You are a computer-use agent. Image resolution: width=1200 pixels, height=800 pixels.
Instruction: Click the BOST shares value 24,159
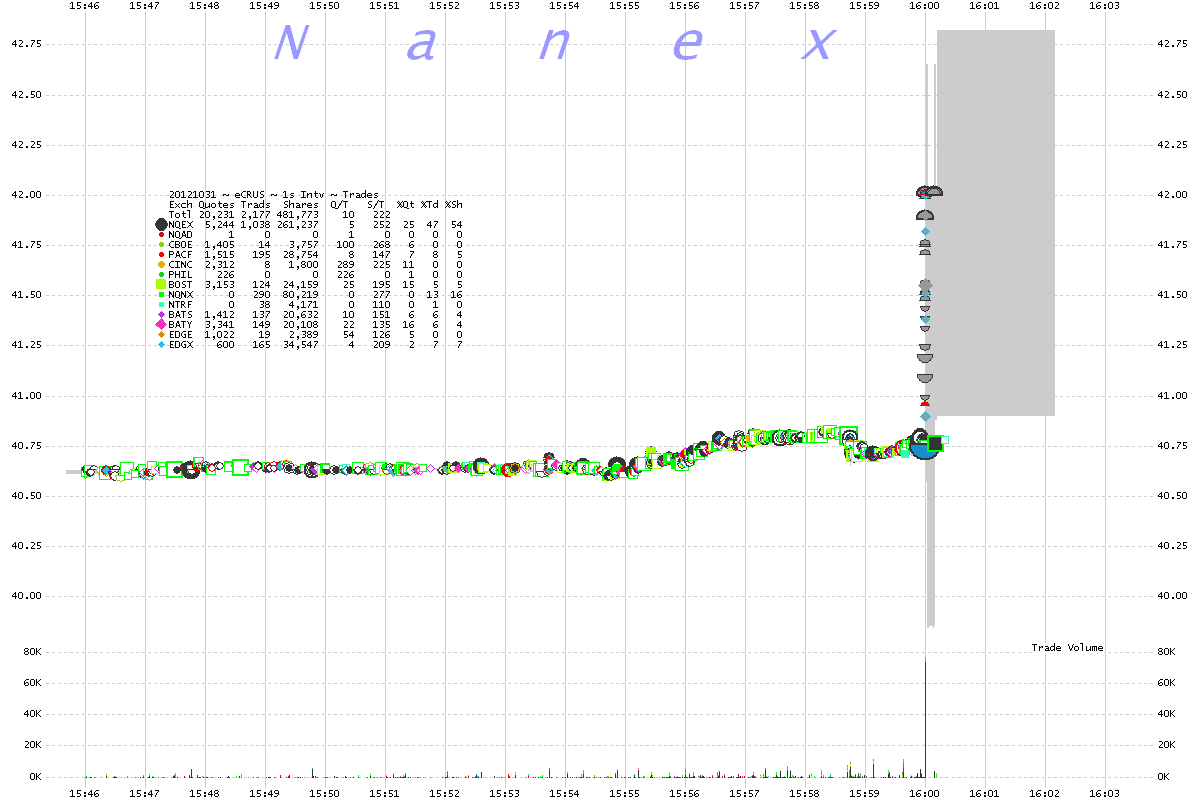[x=301, y=284]
